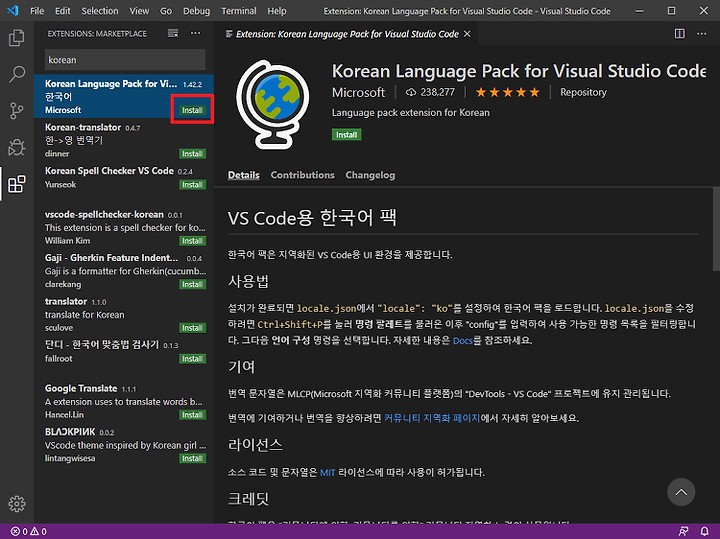The height and width of the screenshot is (539, 720).
Task: Install the fallroot spell checker extension
Action: [192, 359]
